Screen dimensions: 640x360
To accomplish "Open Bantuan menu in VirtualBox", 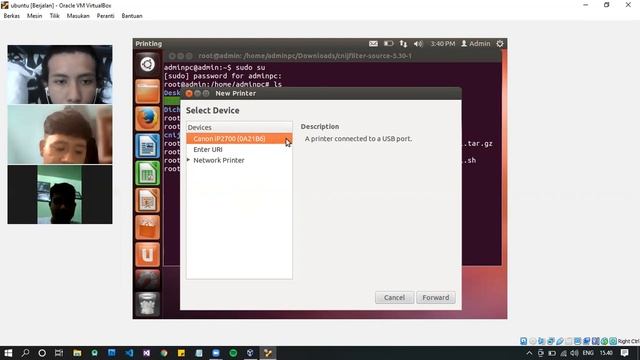I will tap(132, 16).
